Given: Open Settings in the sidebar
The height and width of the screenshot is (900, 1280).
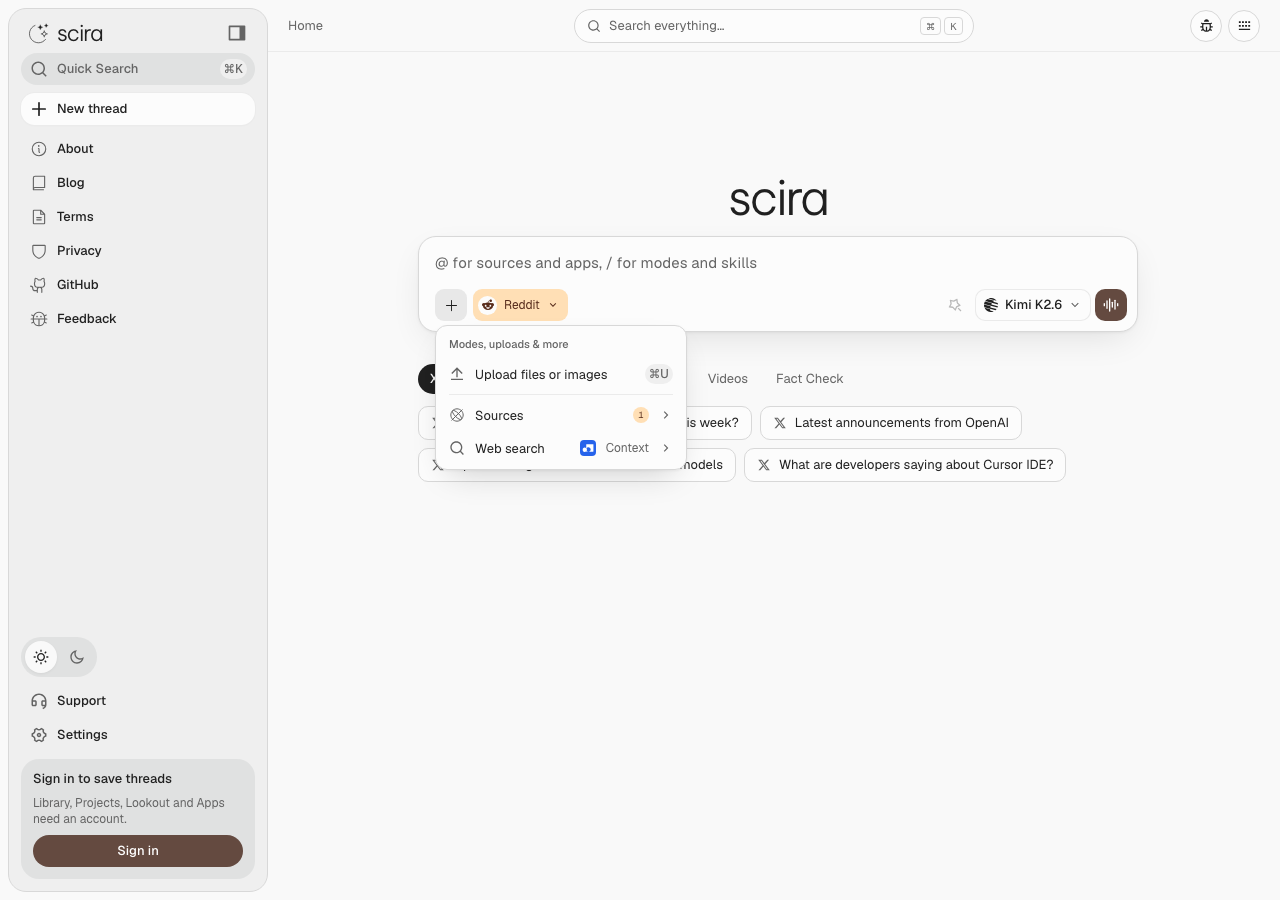Looking at the screenshot, I should pyautogui.click(x=138, y=735).
